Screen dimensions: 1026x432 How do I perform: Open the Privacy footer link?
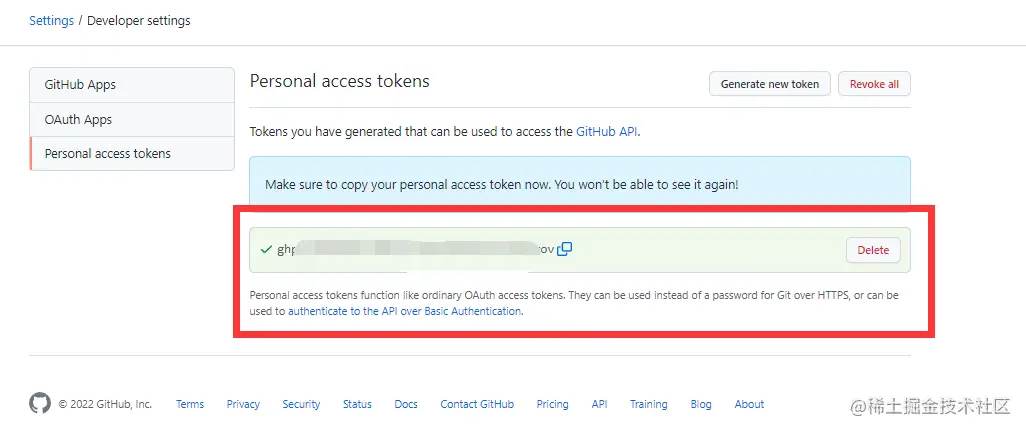243,404
